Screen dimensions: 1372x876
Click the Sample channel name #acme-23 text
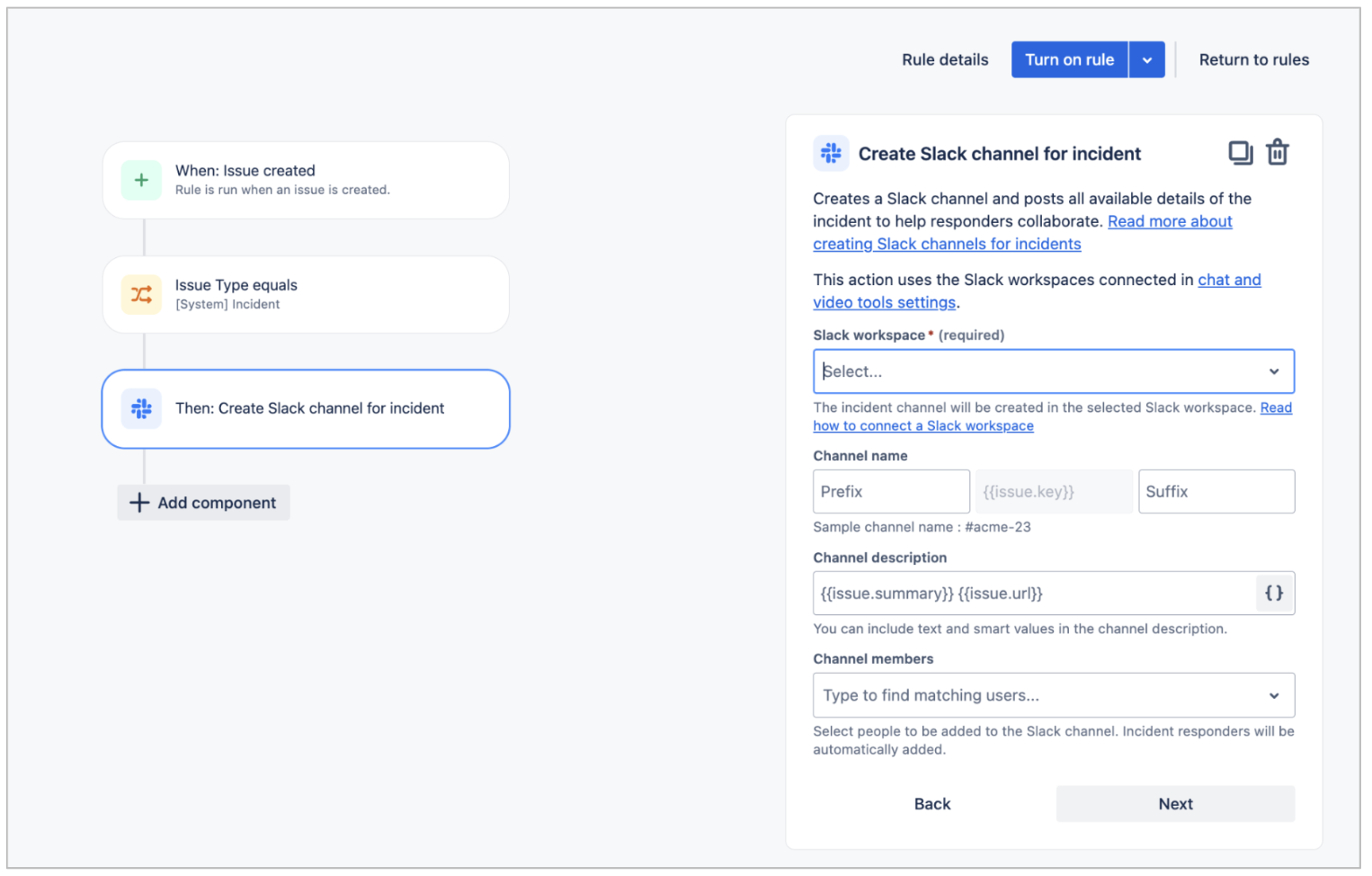(922, 527)
